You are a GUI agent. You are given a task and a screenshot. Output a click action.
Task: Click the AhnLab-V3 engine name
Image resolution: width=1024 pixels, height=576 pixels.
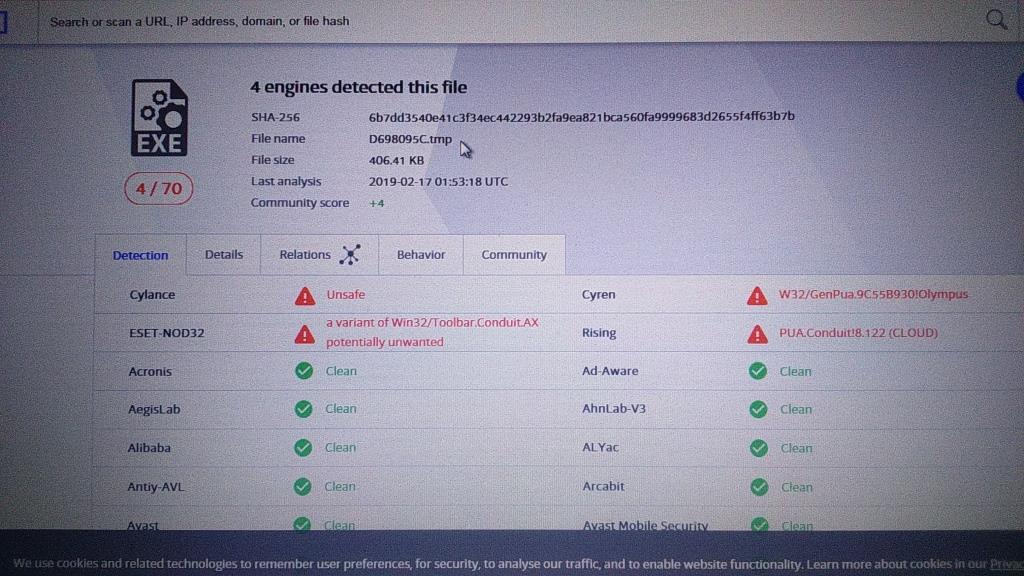tap(614, 409)
